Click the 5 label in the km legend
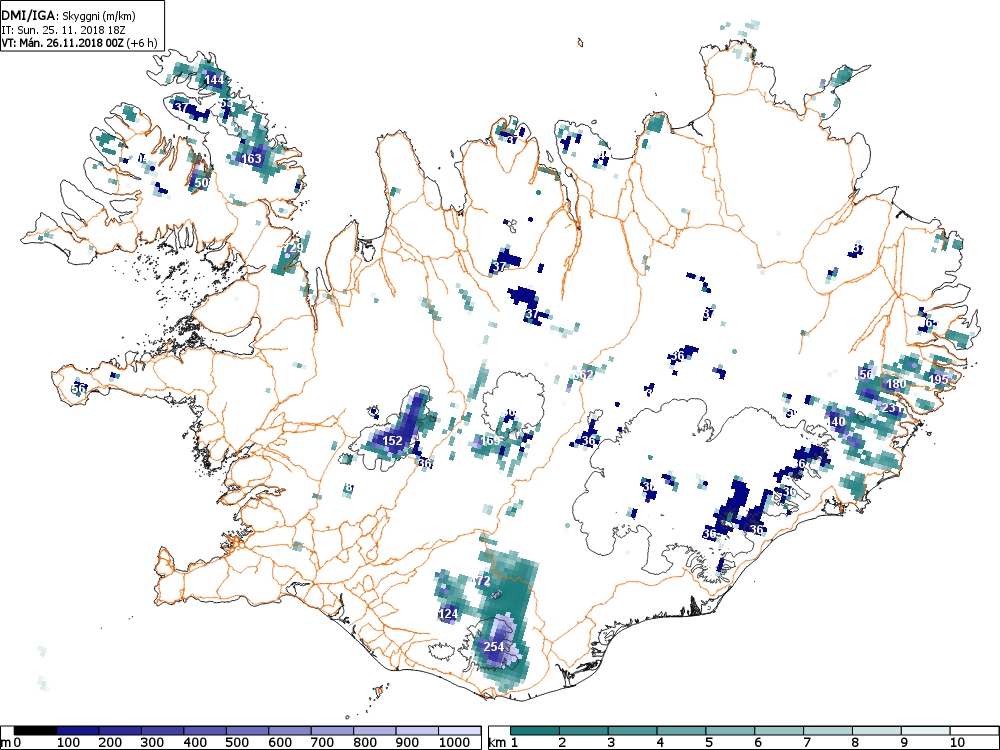Viewport: 1000px width, 750px height. coord(709,742)
